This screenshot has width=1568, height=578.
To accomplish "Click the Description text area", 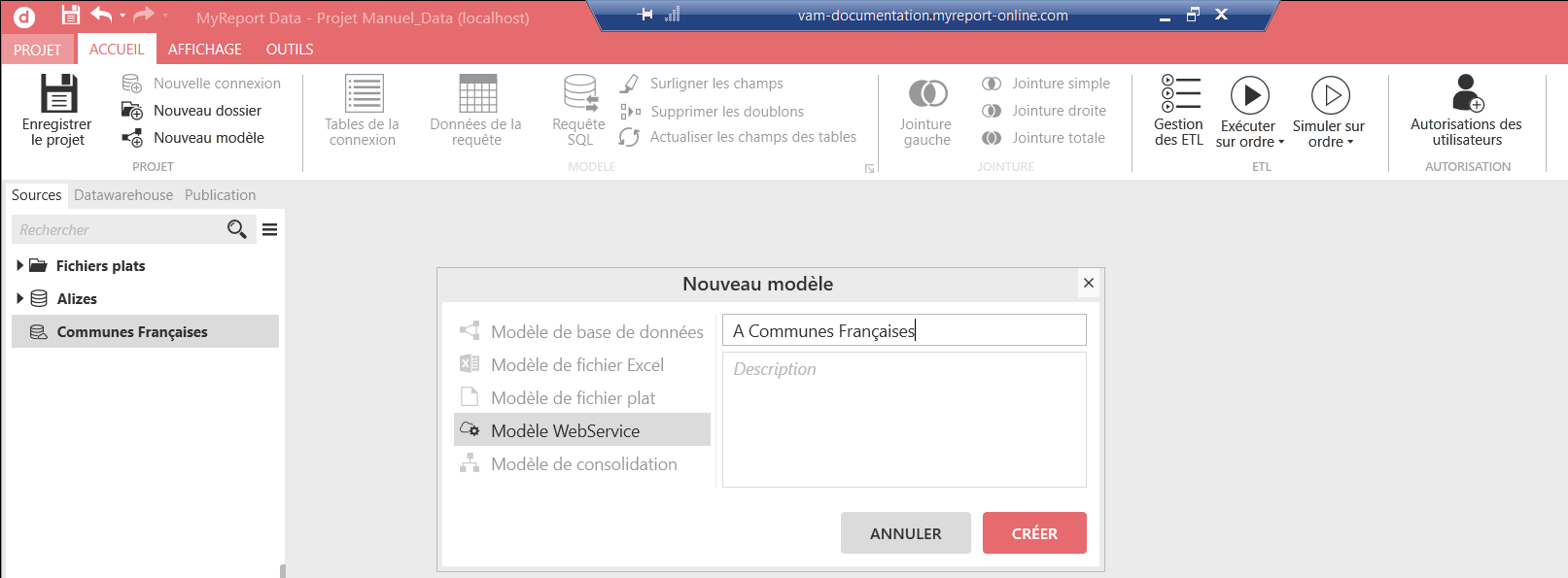I will pyautogui.click(x=904, y=420).
